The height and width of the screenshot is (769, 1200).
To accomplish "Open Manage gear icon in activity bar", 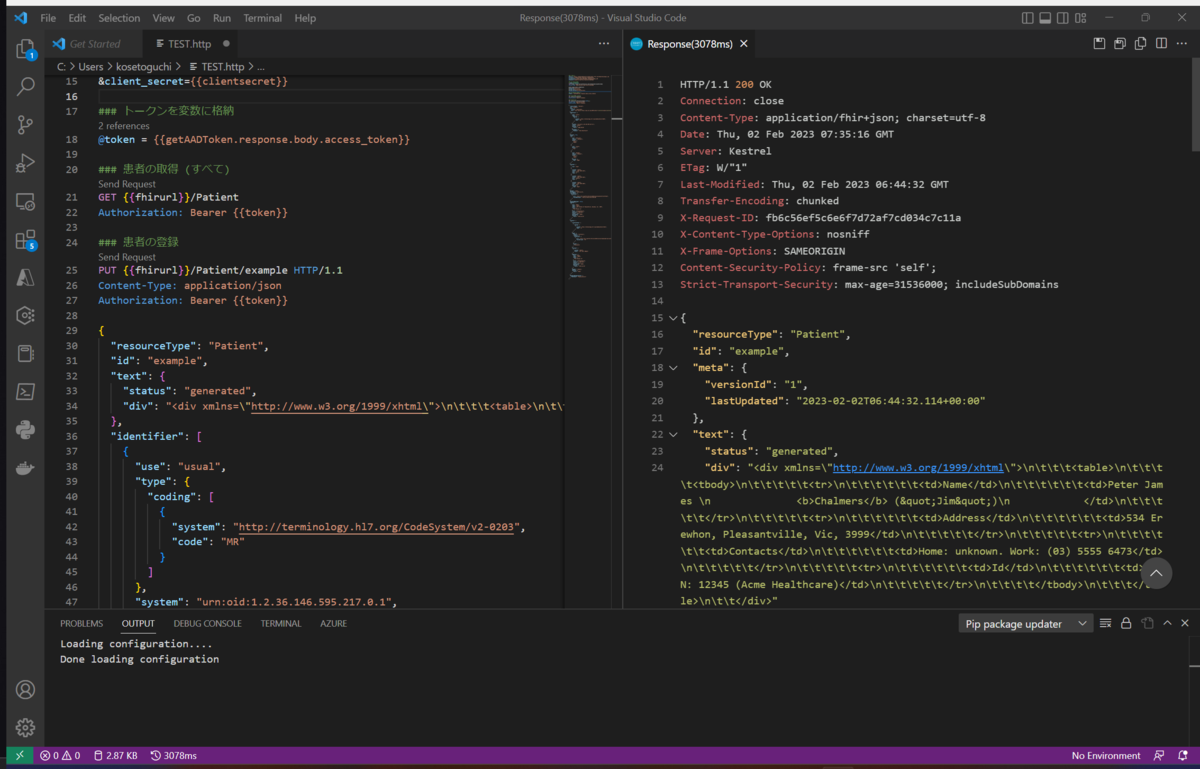I will [26, 728].
